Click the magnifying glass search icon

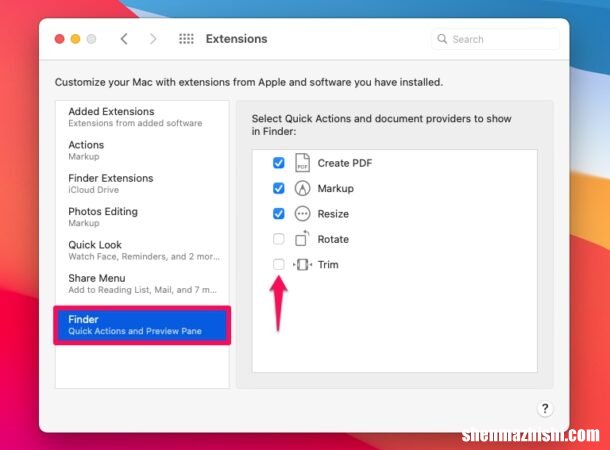tap(442, 39)
